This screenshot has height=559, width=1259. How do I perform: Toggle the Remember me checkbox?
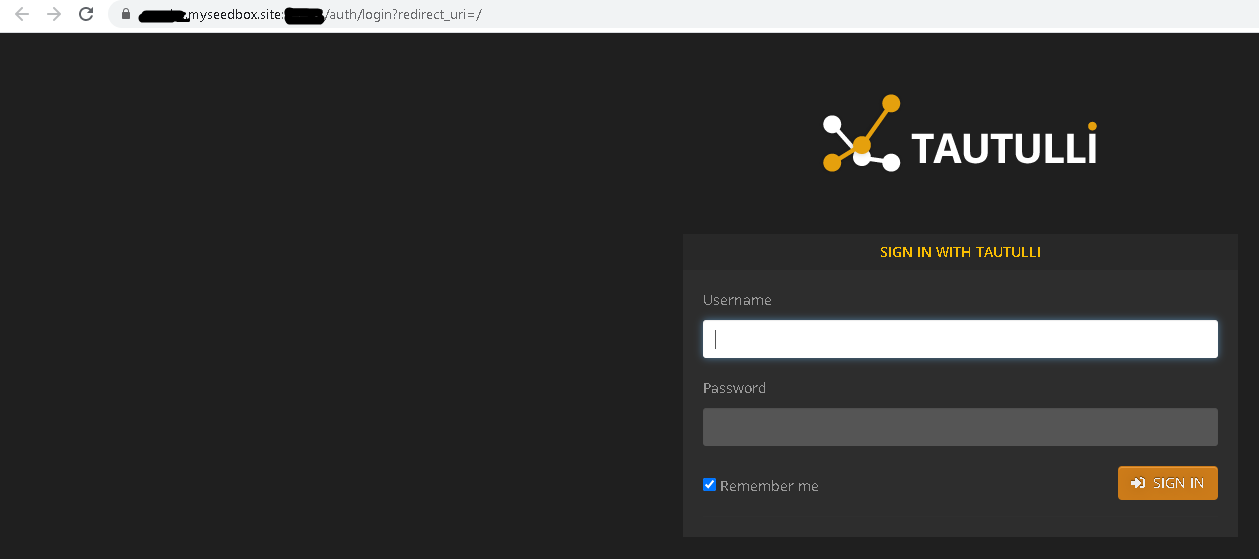coord(710,485)
